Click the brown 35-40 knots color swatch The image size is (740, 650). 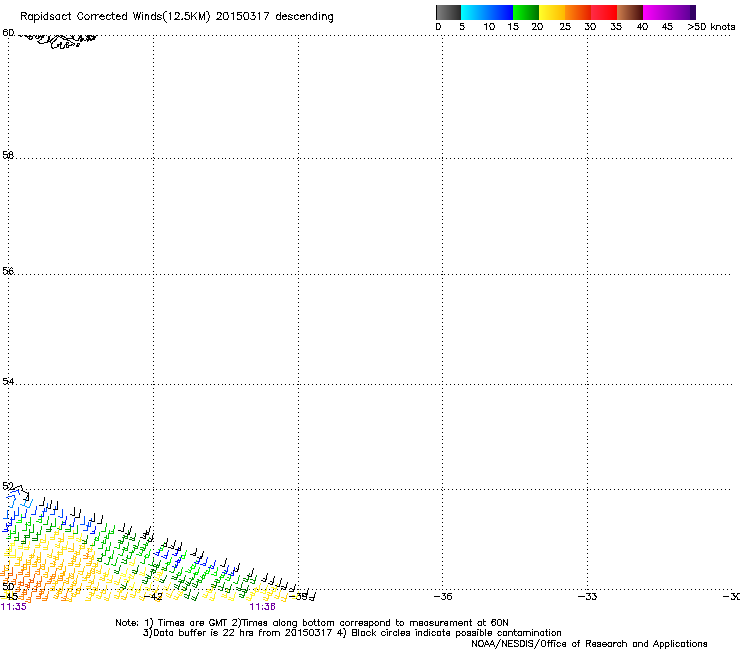click(630, 12)
